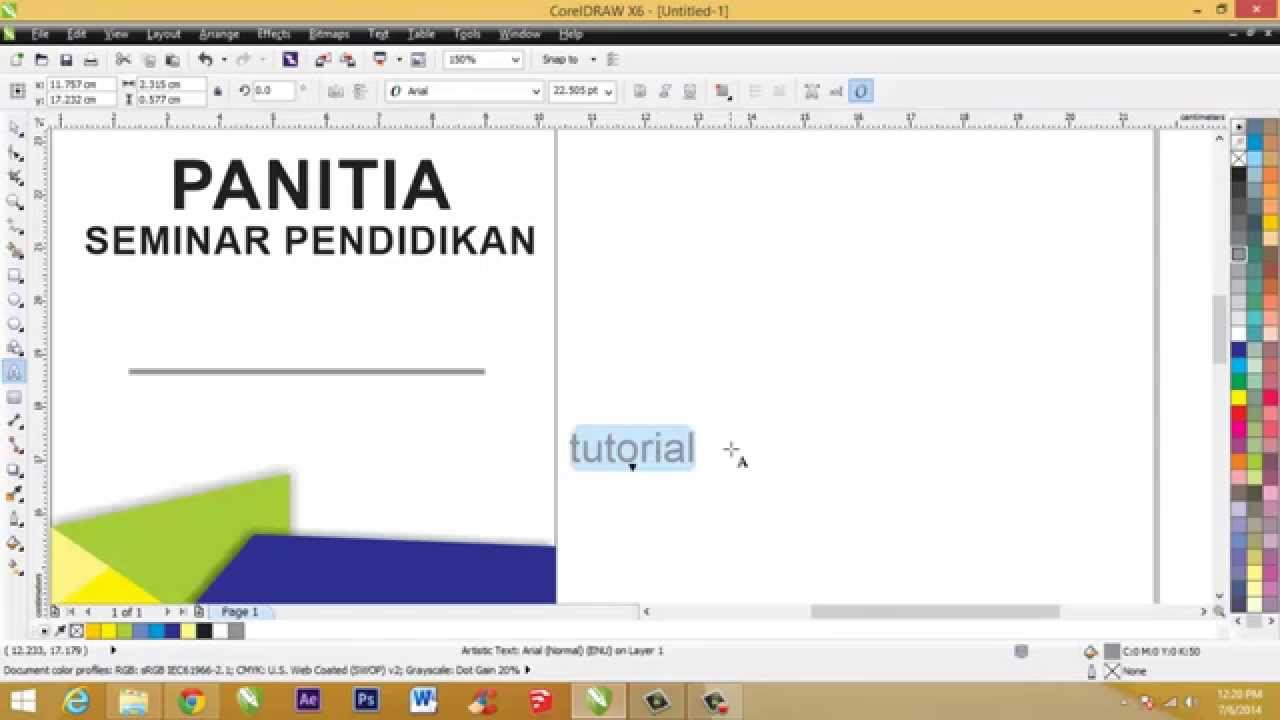This screenshot has height=720, width=1280.
Task: Expand the color profiles status arrow
Action: coord(527,670)
